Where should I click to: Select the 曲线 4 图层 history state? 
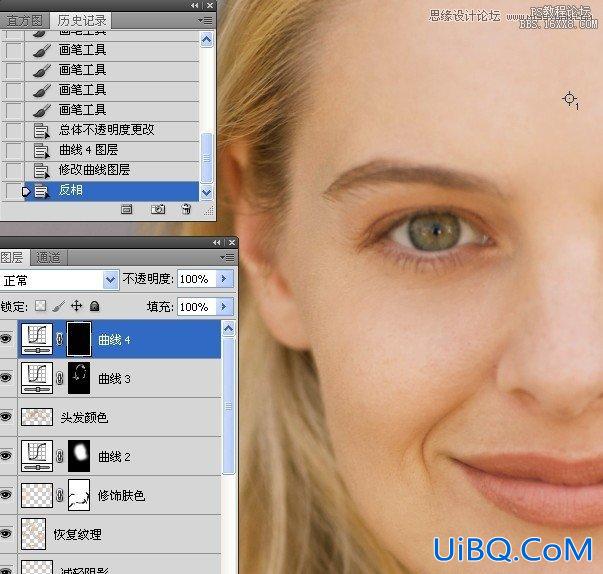tap(112, 150)
